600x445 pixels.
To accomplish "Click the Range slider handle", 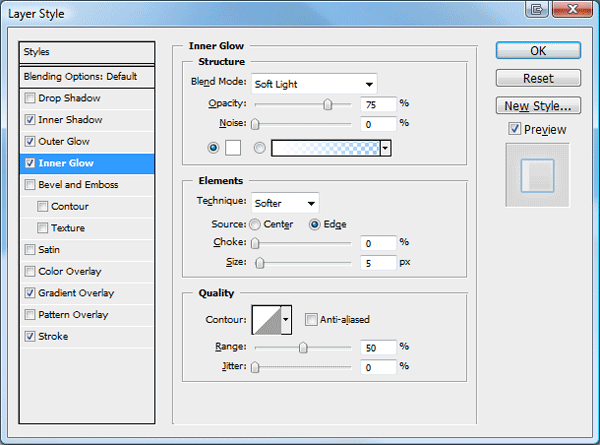I will pos(303,347).
